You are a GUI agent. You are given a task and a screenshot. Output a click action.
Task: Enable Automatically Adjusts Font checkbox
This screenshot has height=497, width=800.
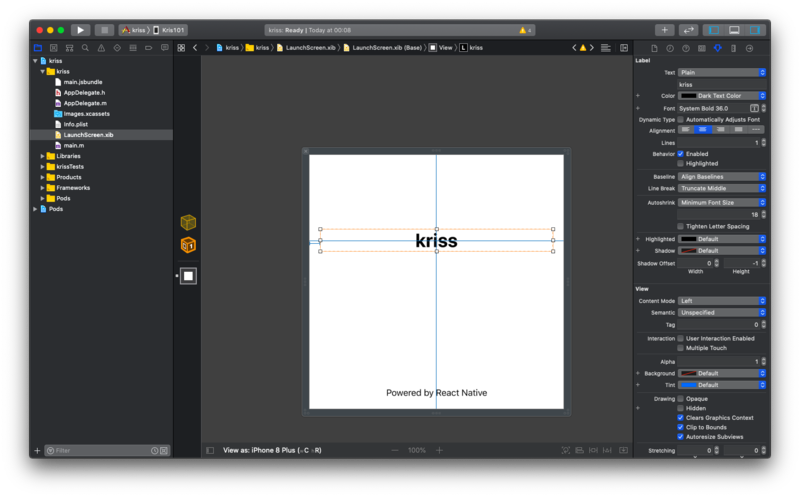point(680,120)
